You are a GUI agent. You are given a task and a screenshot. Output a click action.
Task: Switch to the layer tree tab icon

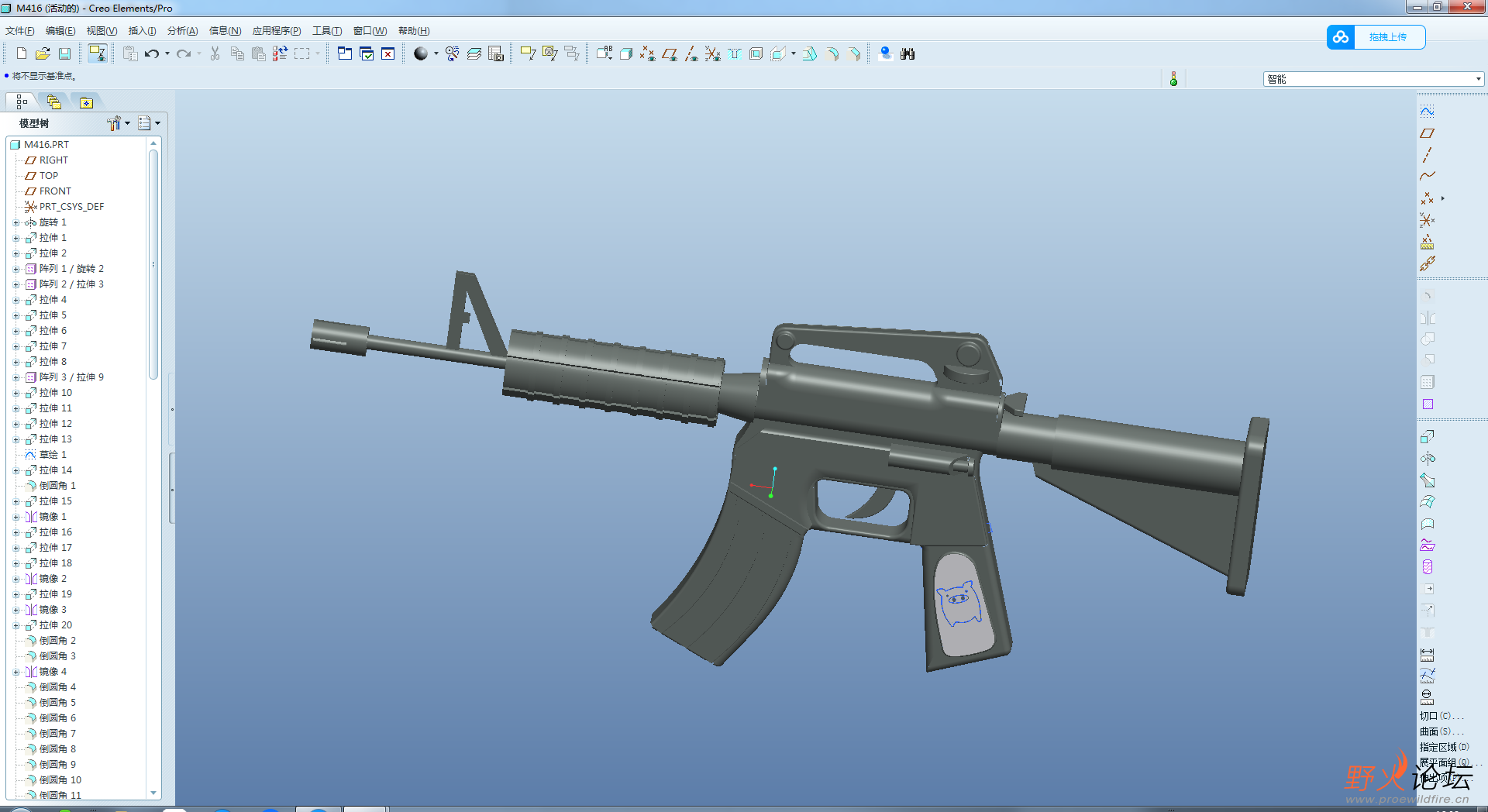53,101
